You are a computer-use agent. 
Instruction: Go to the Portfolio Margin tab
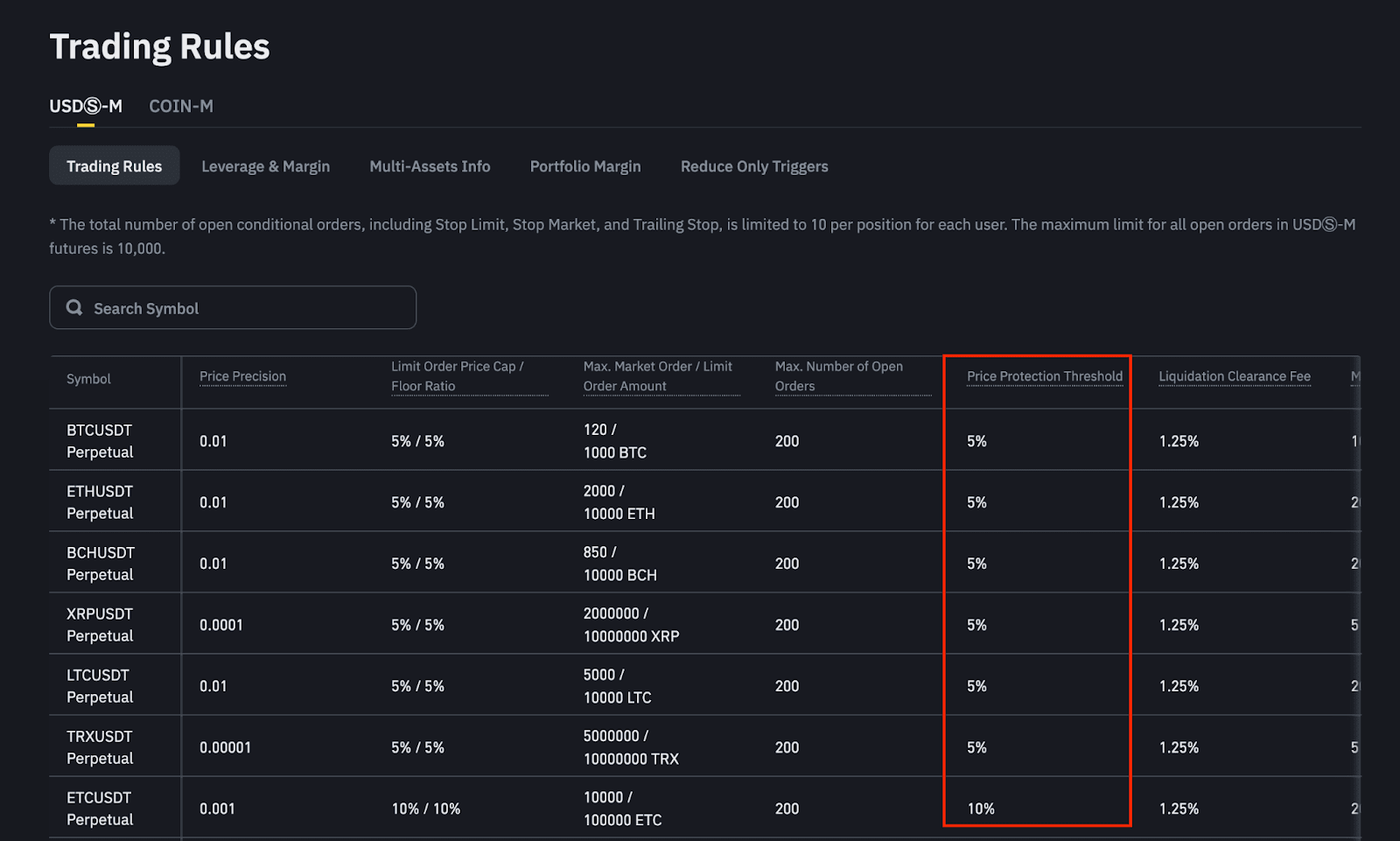pos(585,166)
